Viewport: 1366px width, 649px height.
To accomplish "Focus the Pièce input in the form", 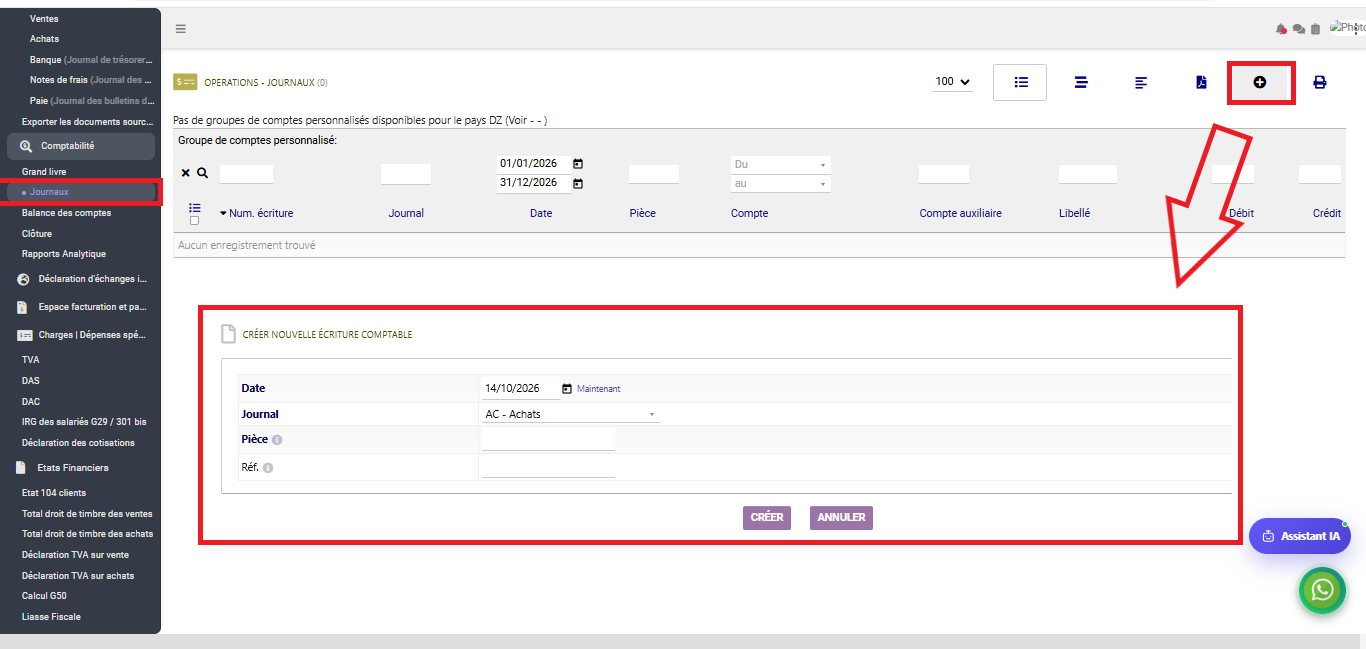I will pos(548,439).
